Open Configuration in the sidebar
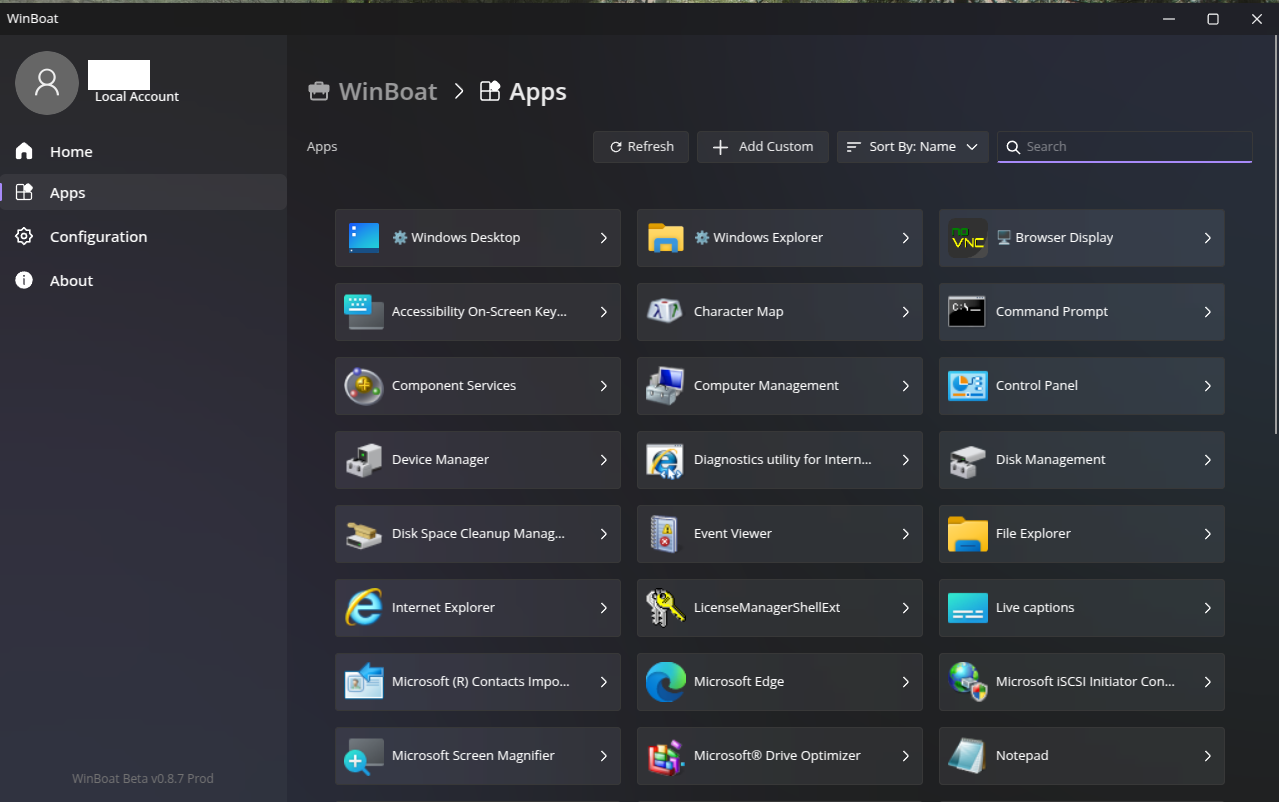 (x=143, y=237)
